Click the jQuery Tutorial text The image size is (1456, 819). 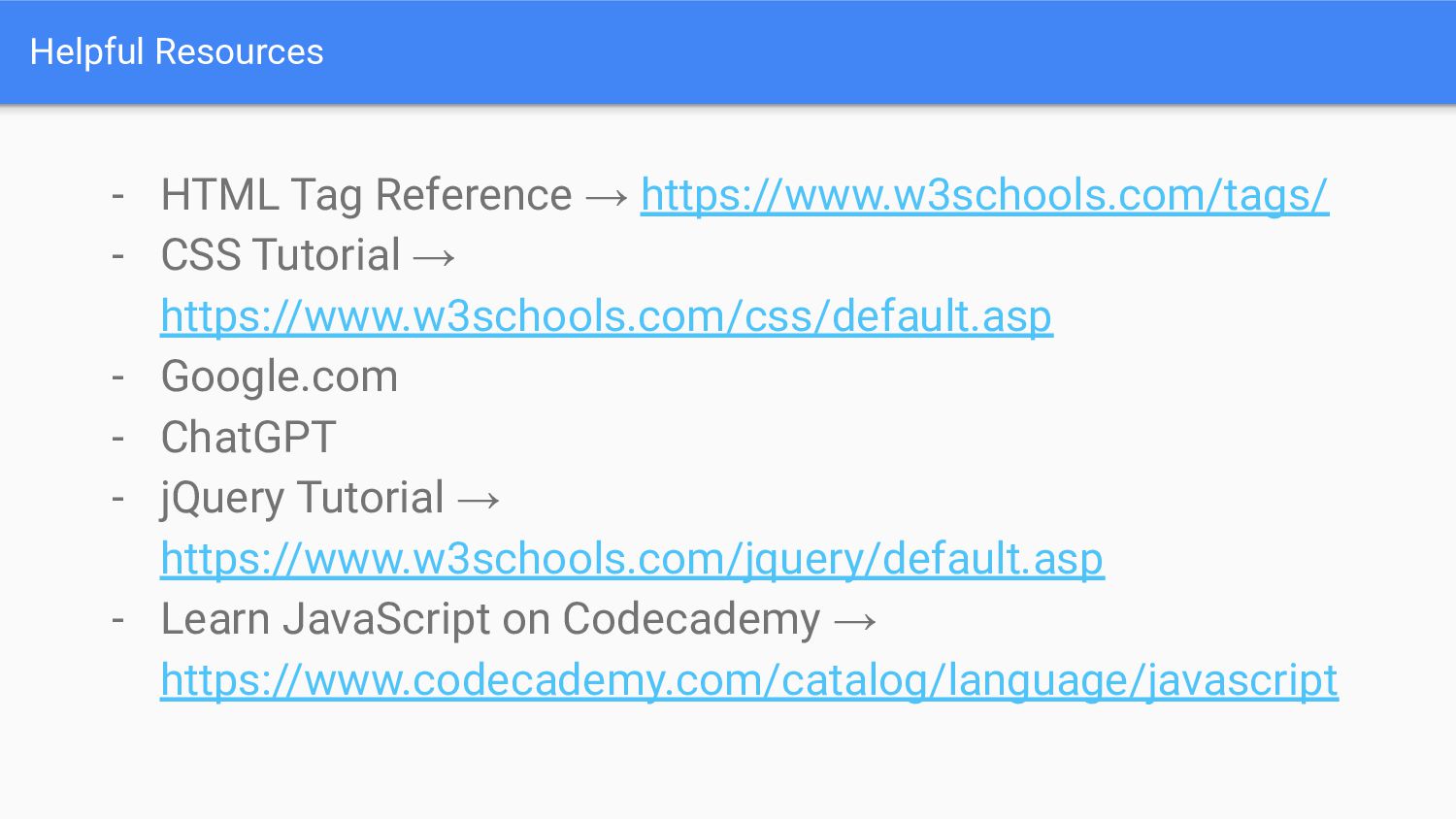[x=303, y=498]
